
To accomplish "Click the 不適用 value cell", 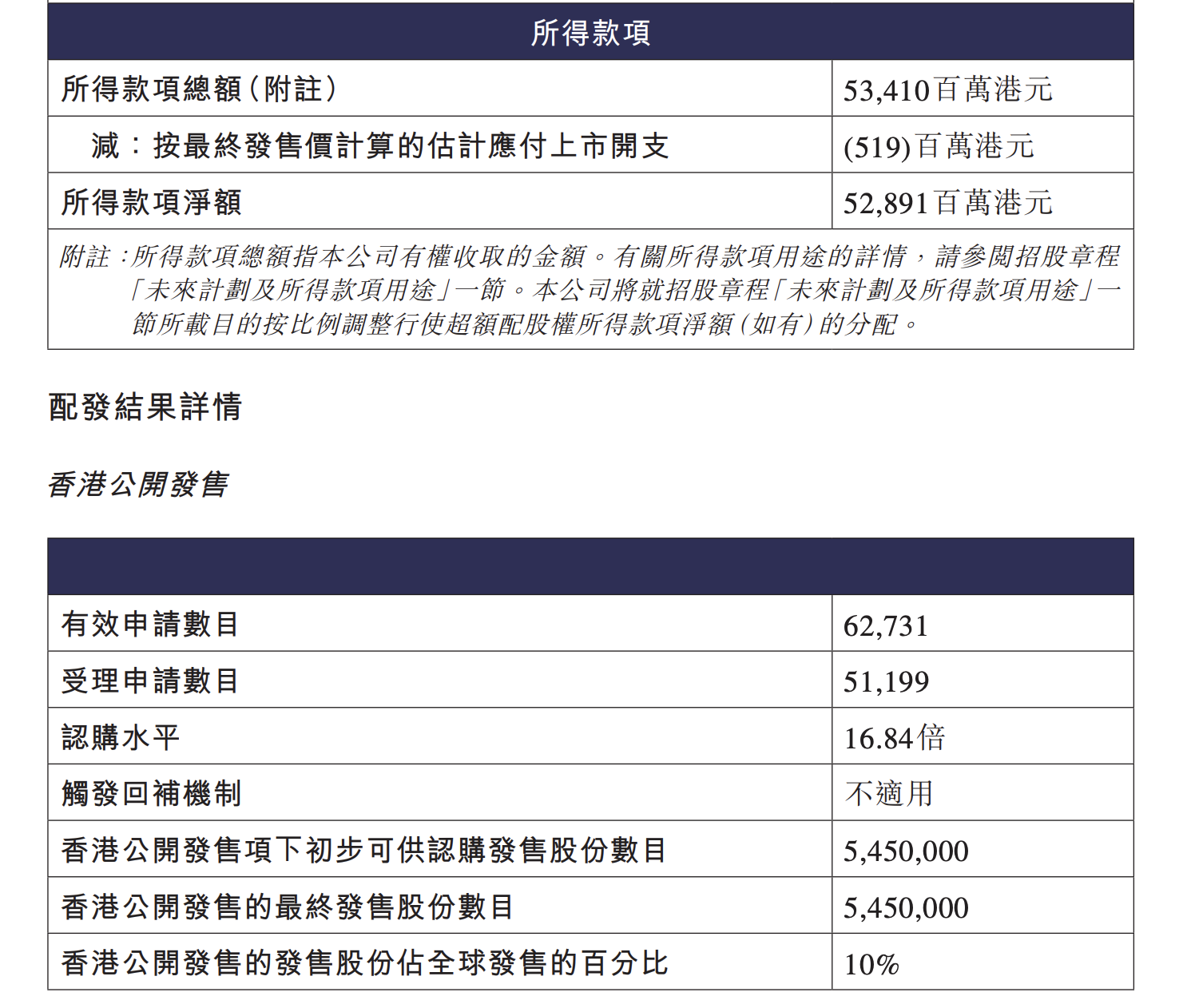I will 888,793.
